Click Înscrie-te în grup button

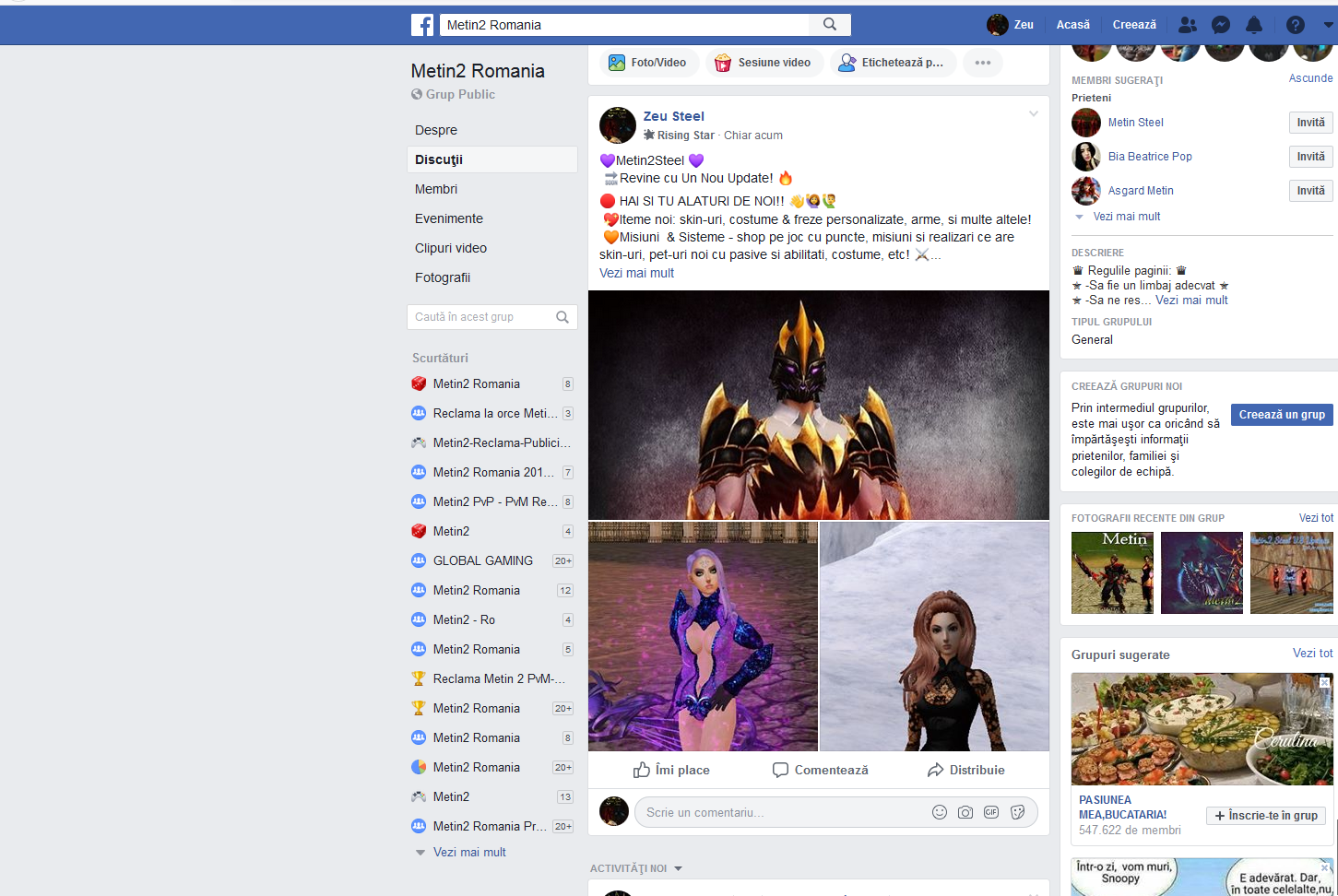pos(1266,816)
